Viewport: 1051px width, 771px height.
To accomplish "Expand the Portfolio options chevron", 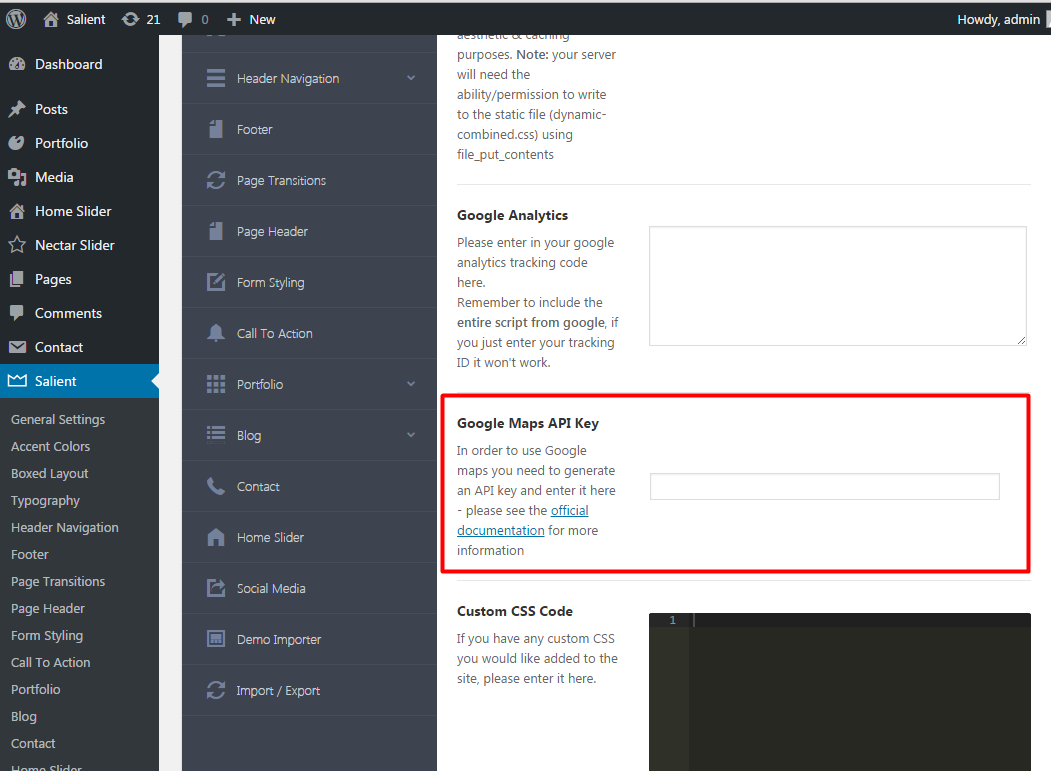I will pos(410,384).
